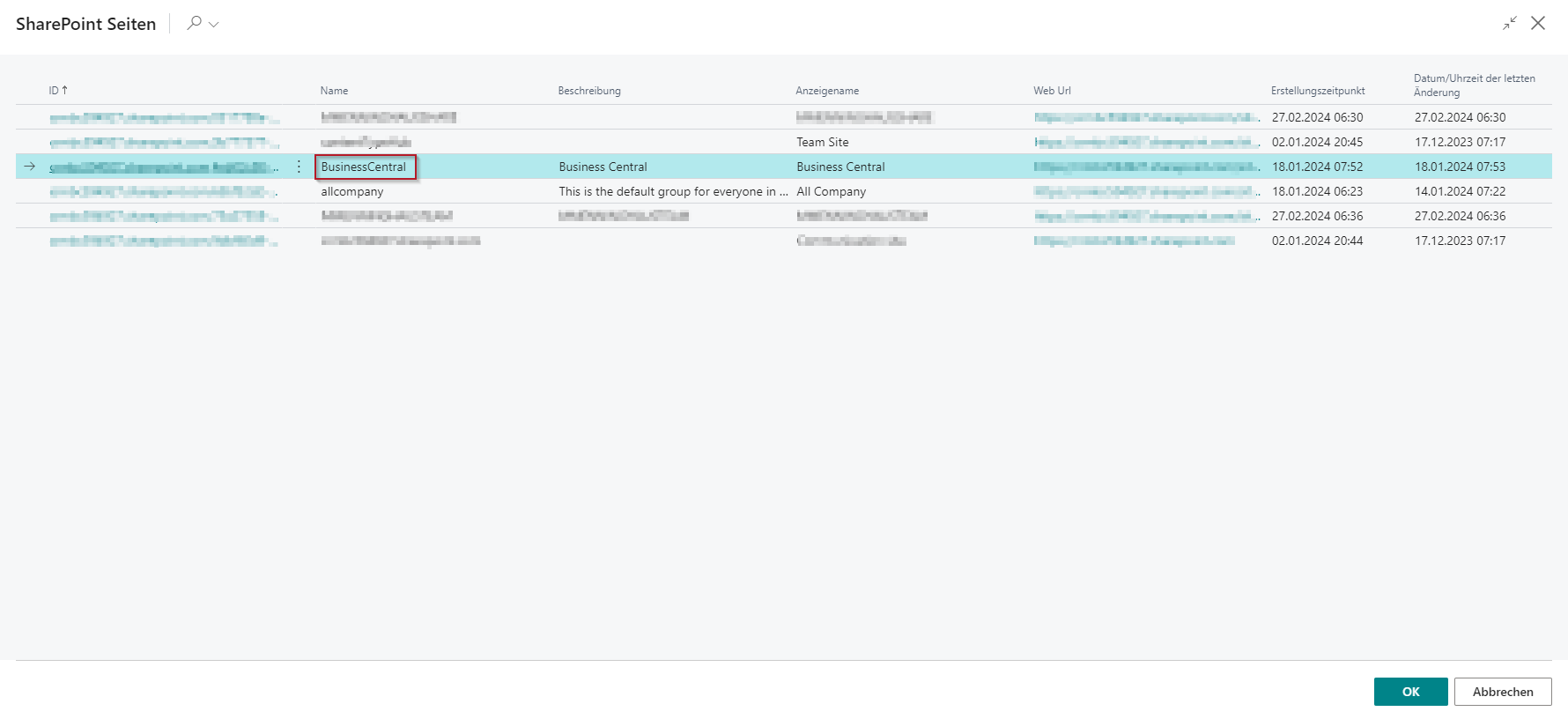Screen dimensions: 1568x719
Task: Click the Team Site display name cell
Action: click(x=823, y=142)
